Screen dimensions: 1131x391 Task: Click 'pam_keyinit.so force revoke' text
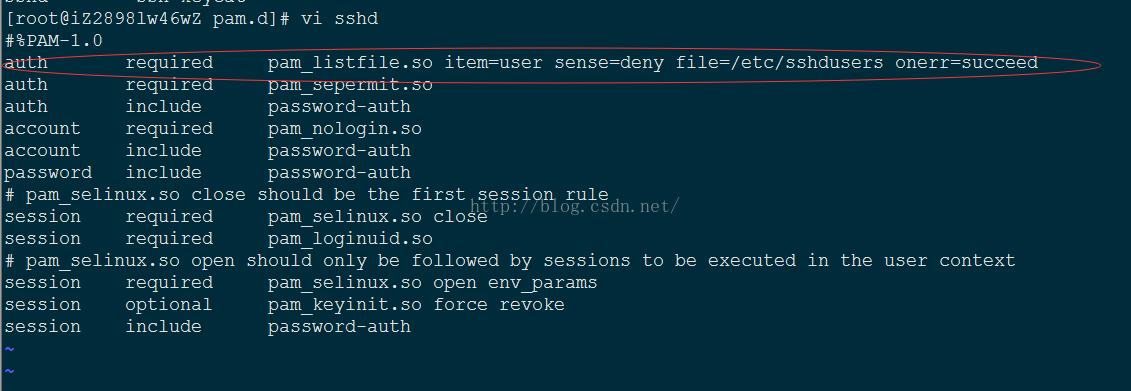tap(416, 305)
